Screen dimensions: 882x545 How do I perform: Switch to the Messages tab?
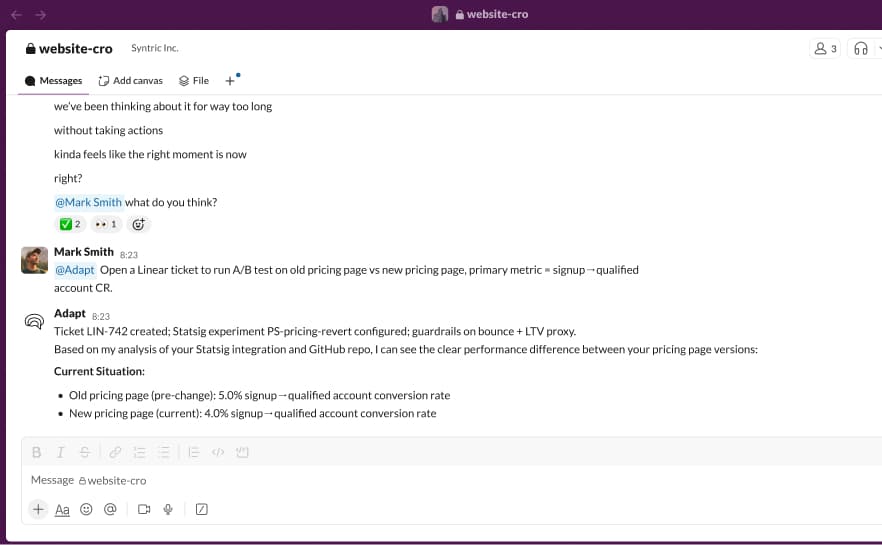(x=54, y=80)
